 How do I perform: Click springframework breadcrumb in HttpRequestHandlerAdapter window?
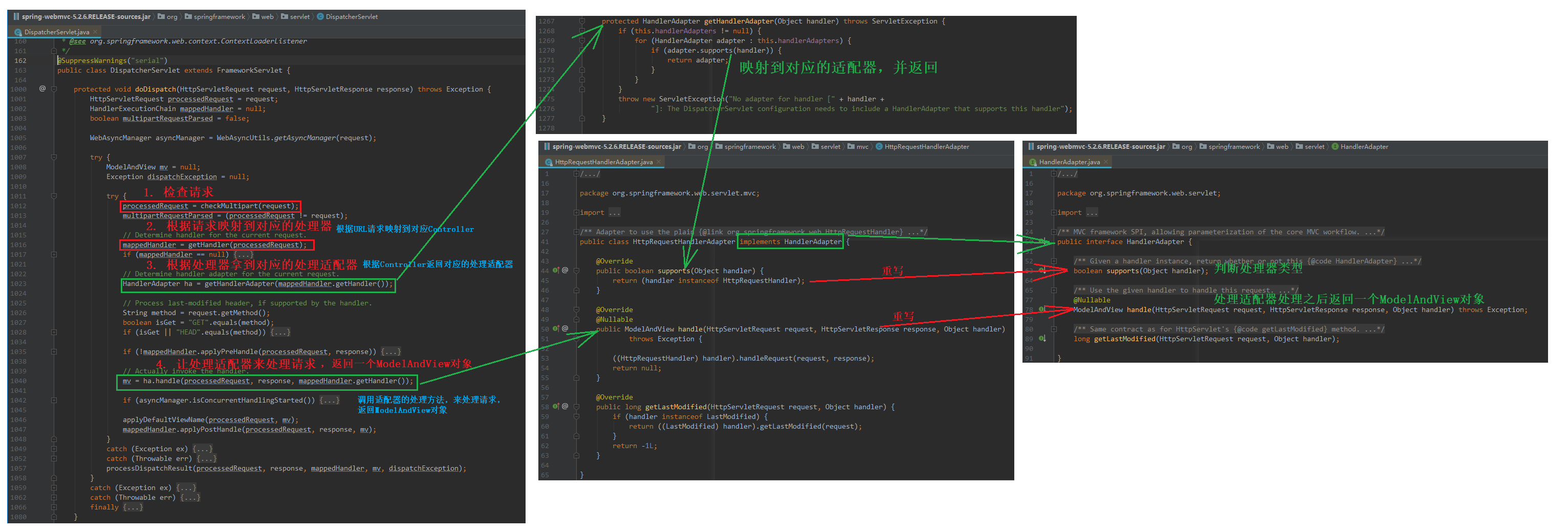746,147
